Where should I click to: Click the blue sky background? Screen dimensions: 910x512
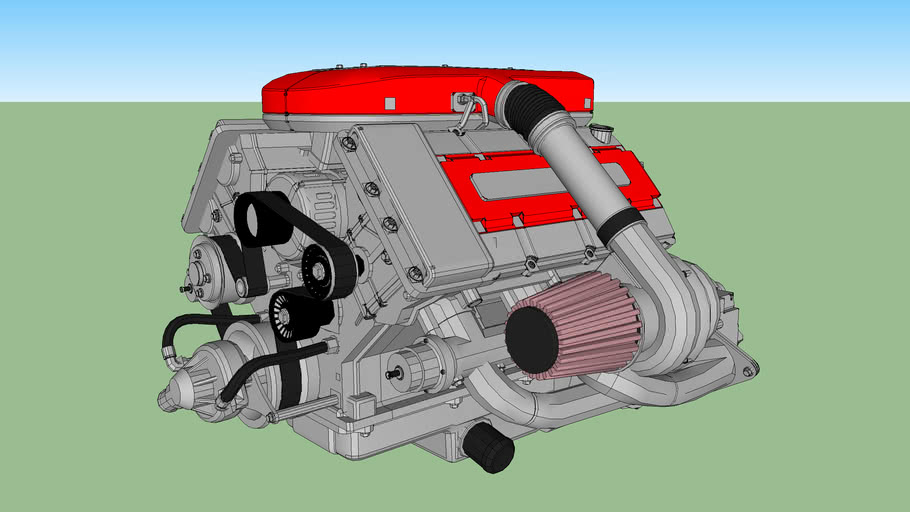tap(150, 50)
